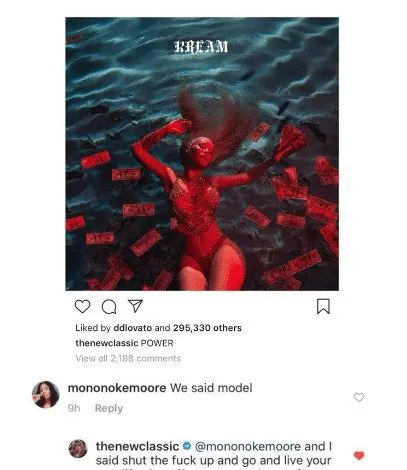Click the 9h timestamp on the comment
This screenshot has width=407, height=470.
tap(74, 408)
